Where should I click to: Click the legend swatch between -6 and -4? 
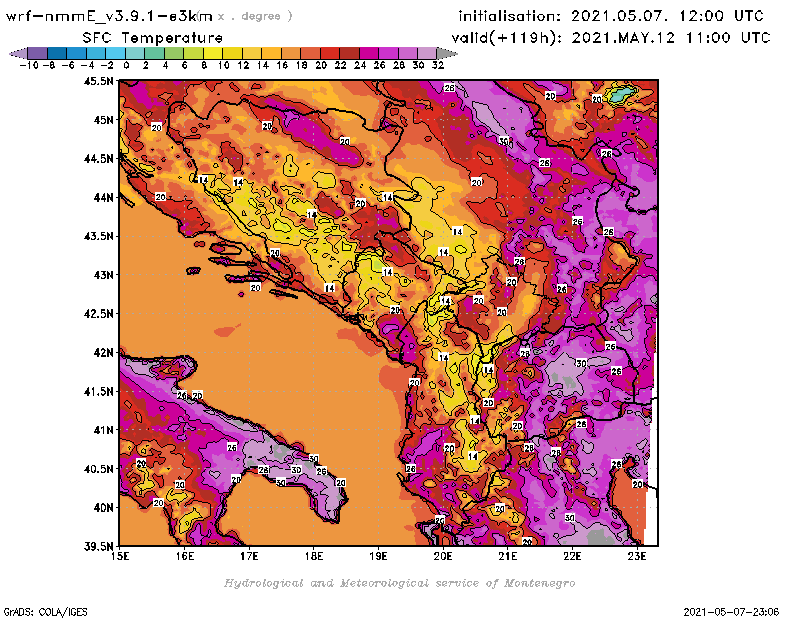pos(77,53)
